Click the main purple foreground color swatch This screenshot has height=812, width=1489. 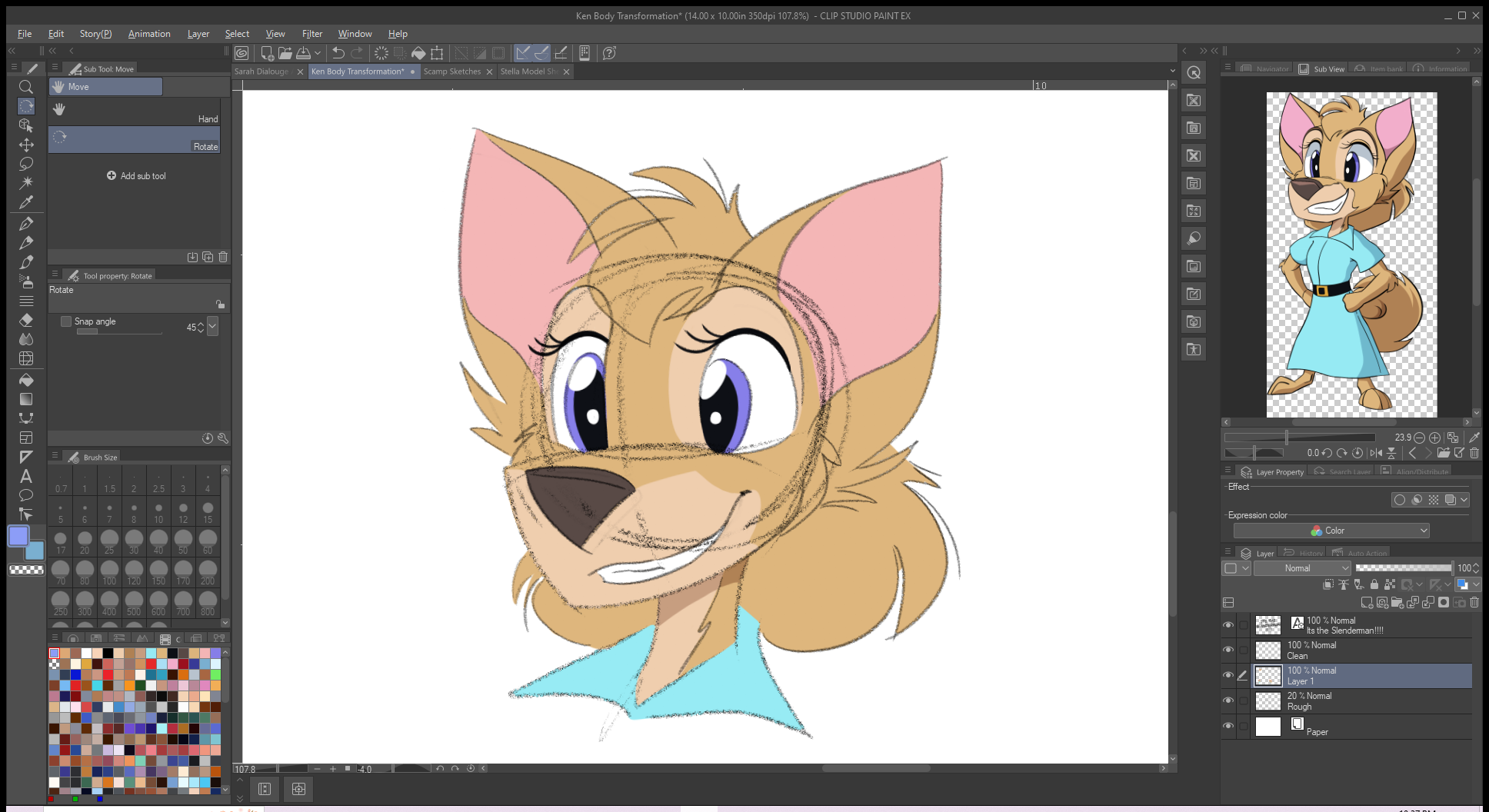click(18, 536)
